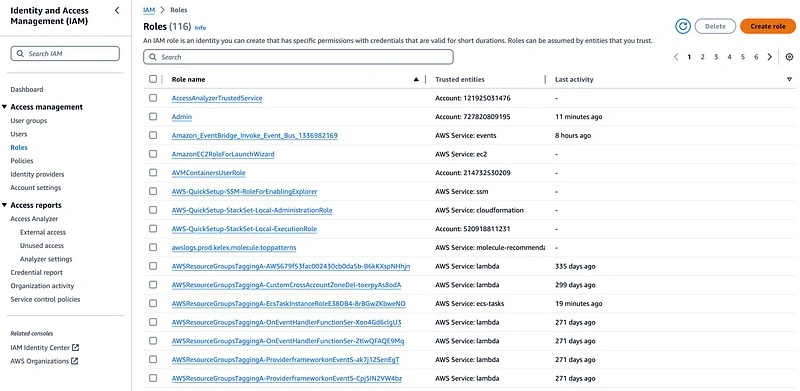Click 'Account: 727820809195' trusted entity cell
The width and height of the screenshot is (800, 391).
click(x=472, y=116)
